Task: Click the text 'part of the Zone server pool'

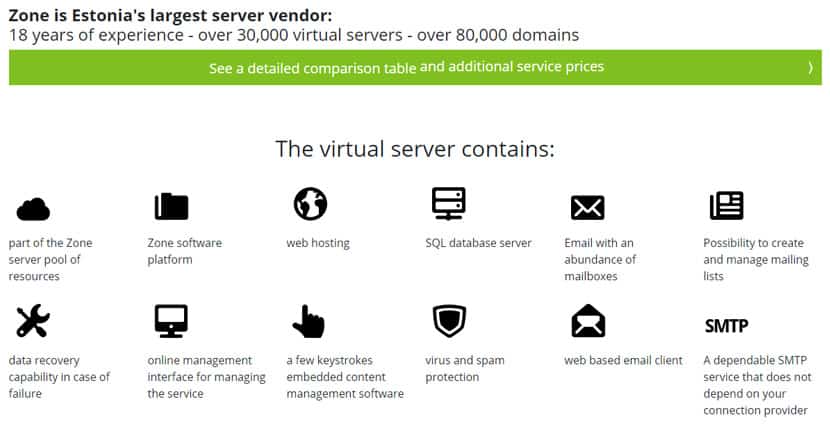Action: tap(50, 259)
